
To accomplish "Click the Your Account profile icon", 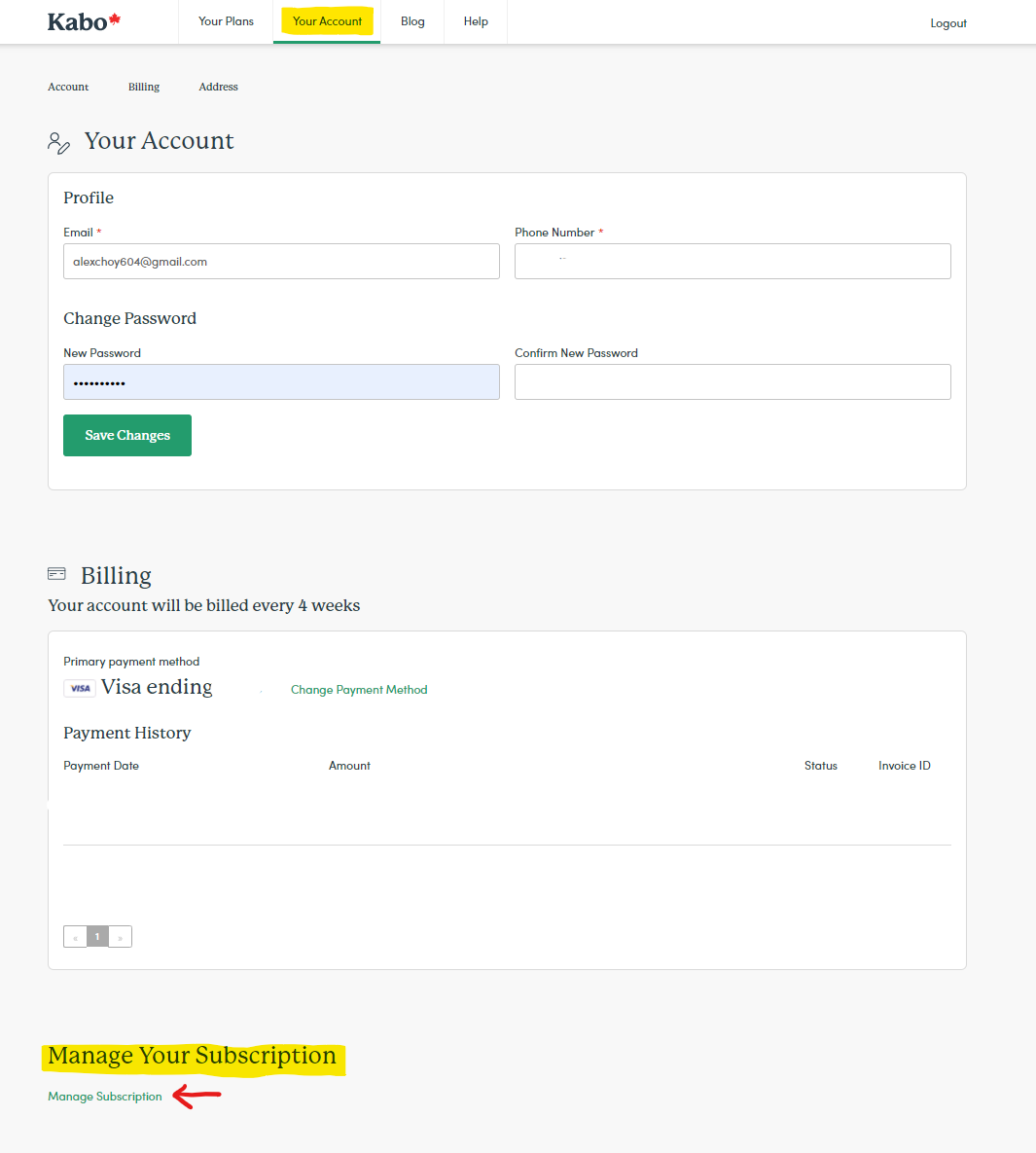I will [x=58, y=143].
